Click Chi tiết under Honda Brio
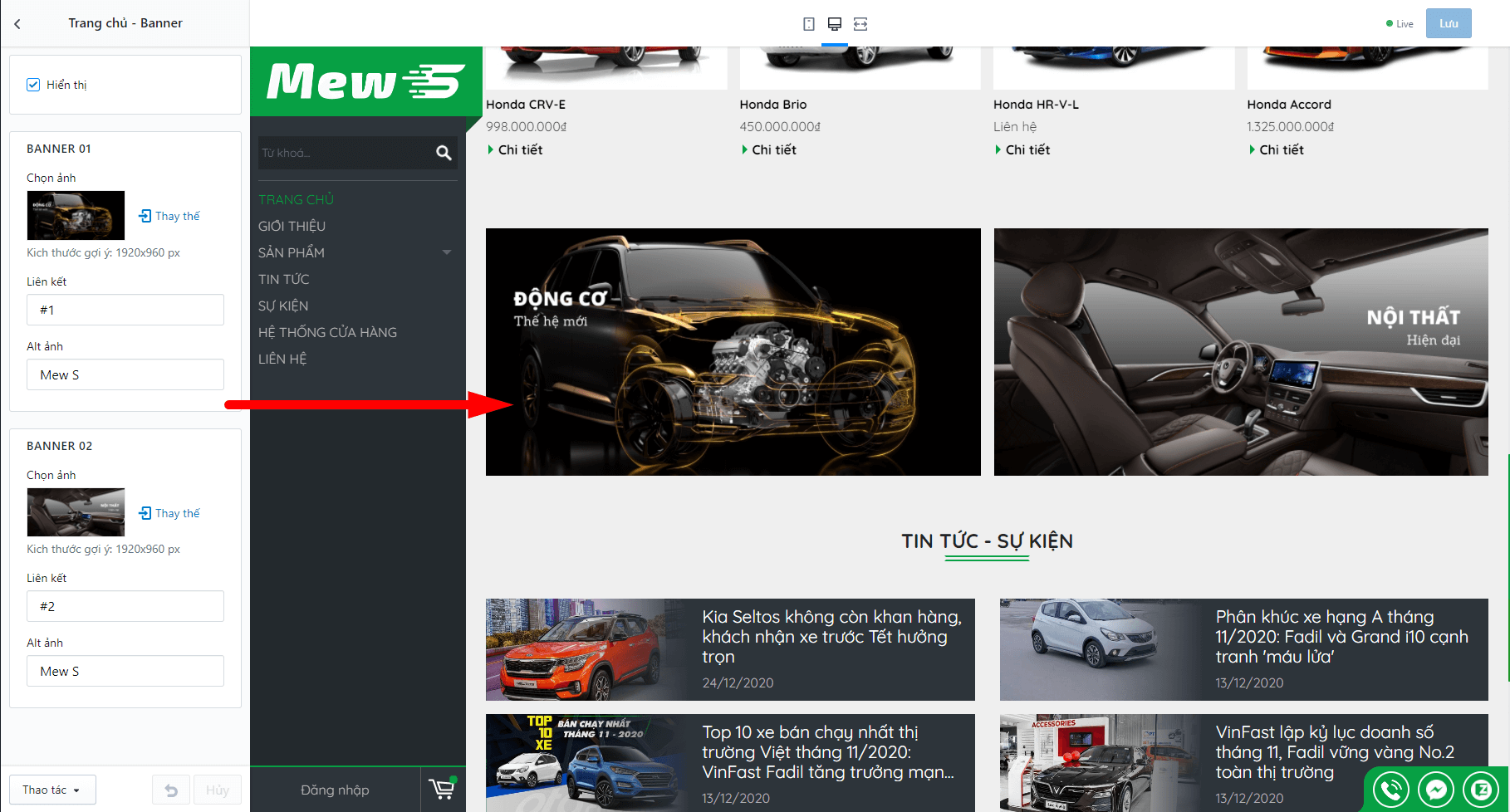1510x812 pixels. [x=769, y=149]
